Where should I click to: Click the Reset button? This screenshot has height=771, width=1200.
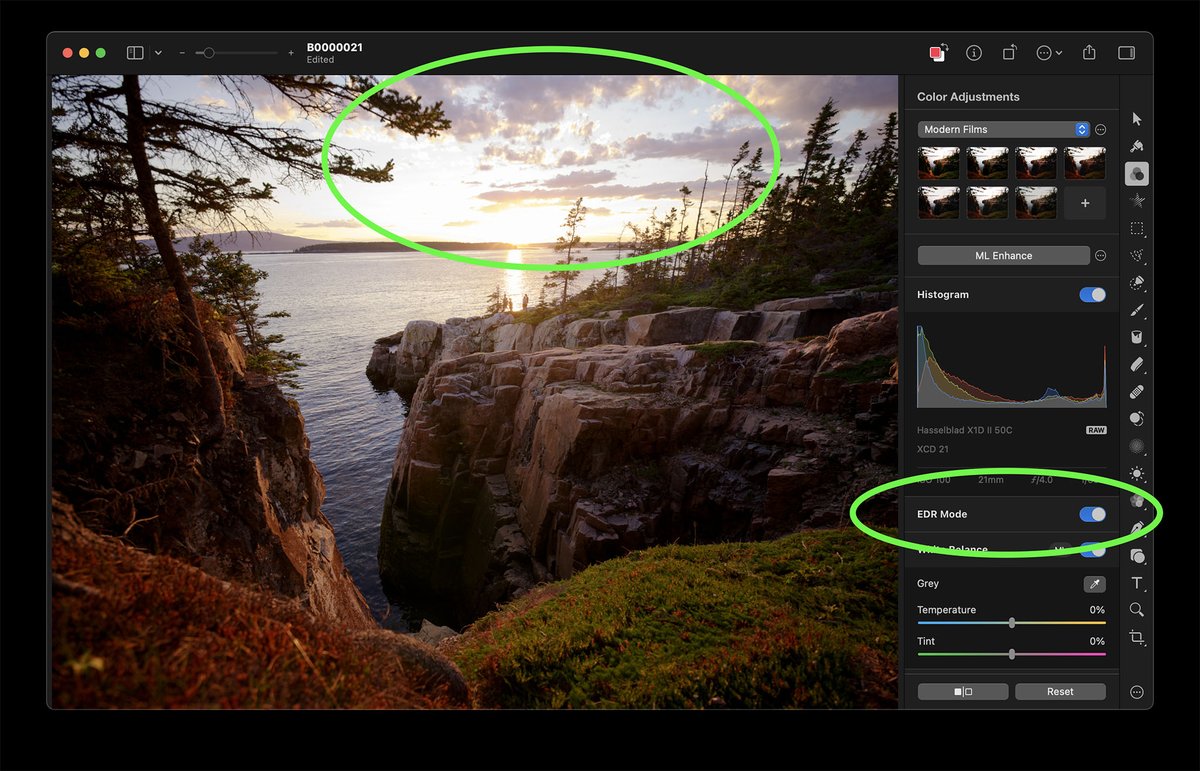pos(1060,690)
